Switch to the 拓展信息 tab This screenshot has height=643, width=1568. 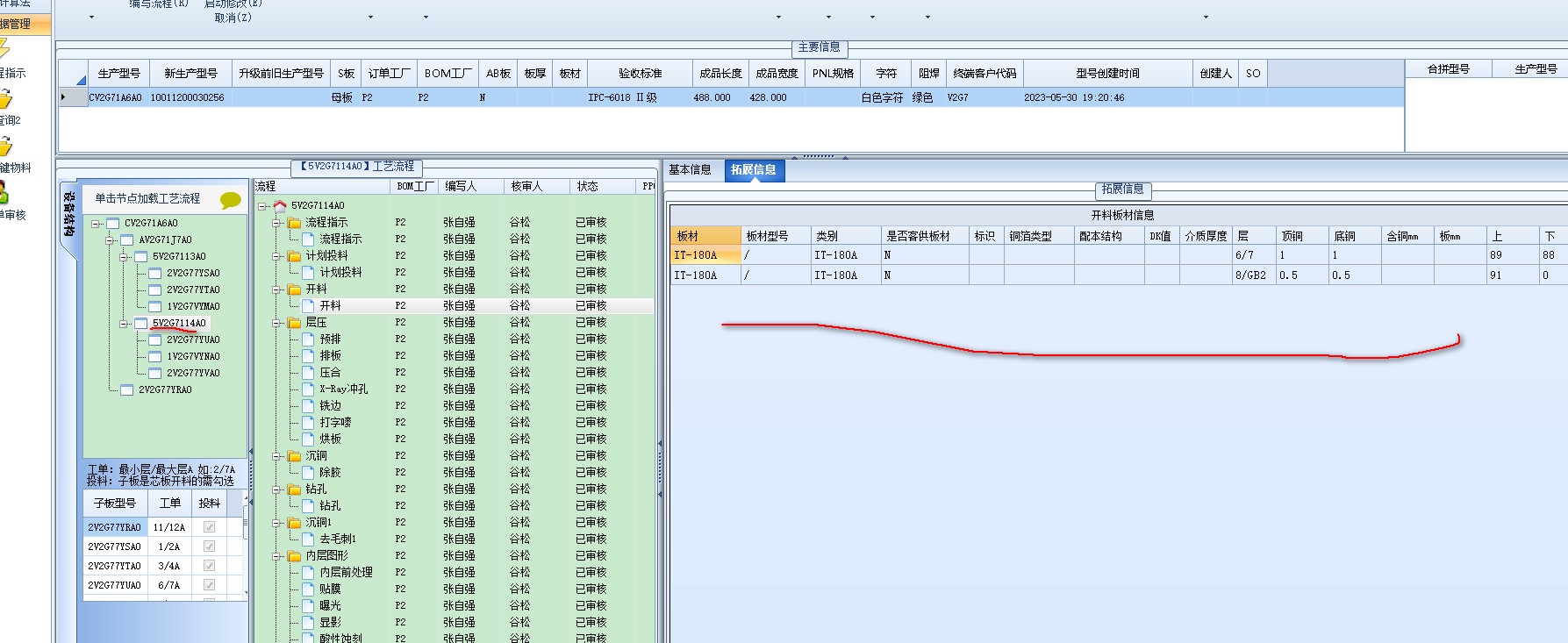pyautogui.click(x=754, y=170)
